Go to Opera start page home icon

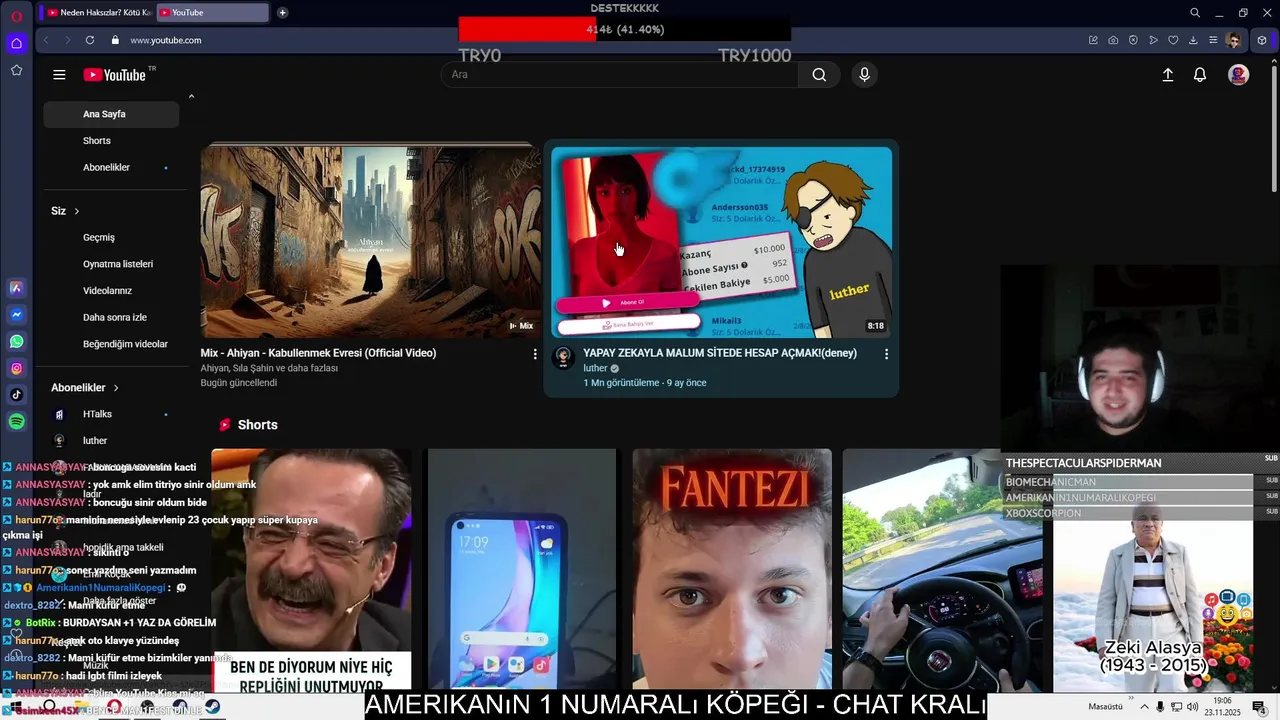click(16, 43)
